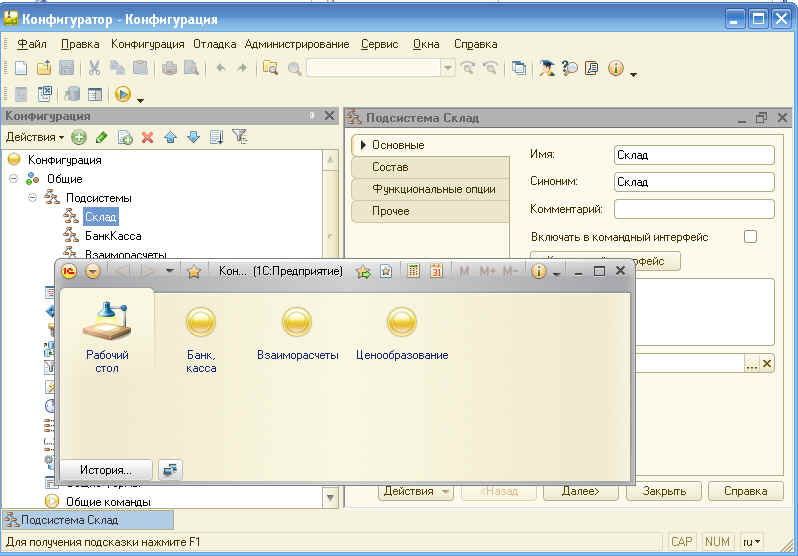This screenshot has height=556, width=798.
Task: Open dropdown arrow next to debug play icon
Action: [x=140, y=100]
